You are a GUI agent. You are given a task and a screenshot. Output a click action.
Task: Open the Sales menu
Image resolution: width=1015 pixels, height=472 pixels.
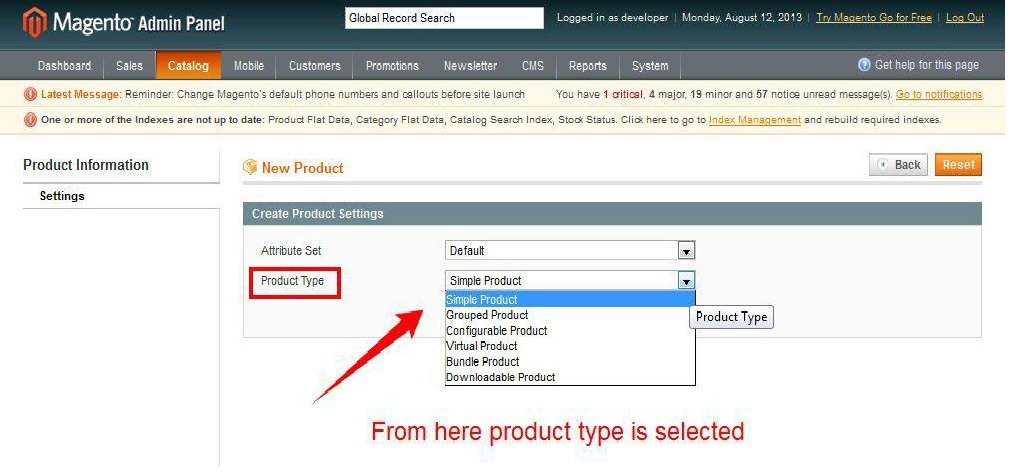click(129, 65)
